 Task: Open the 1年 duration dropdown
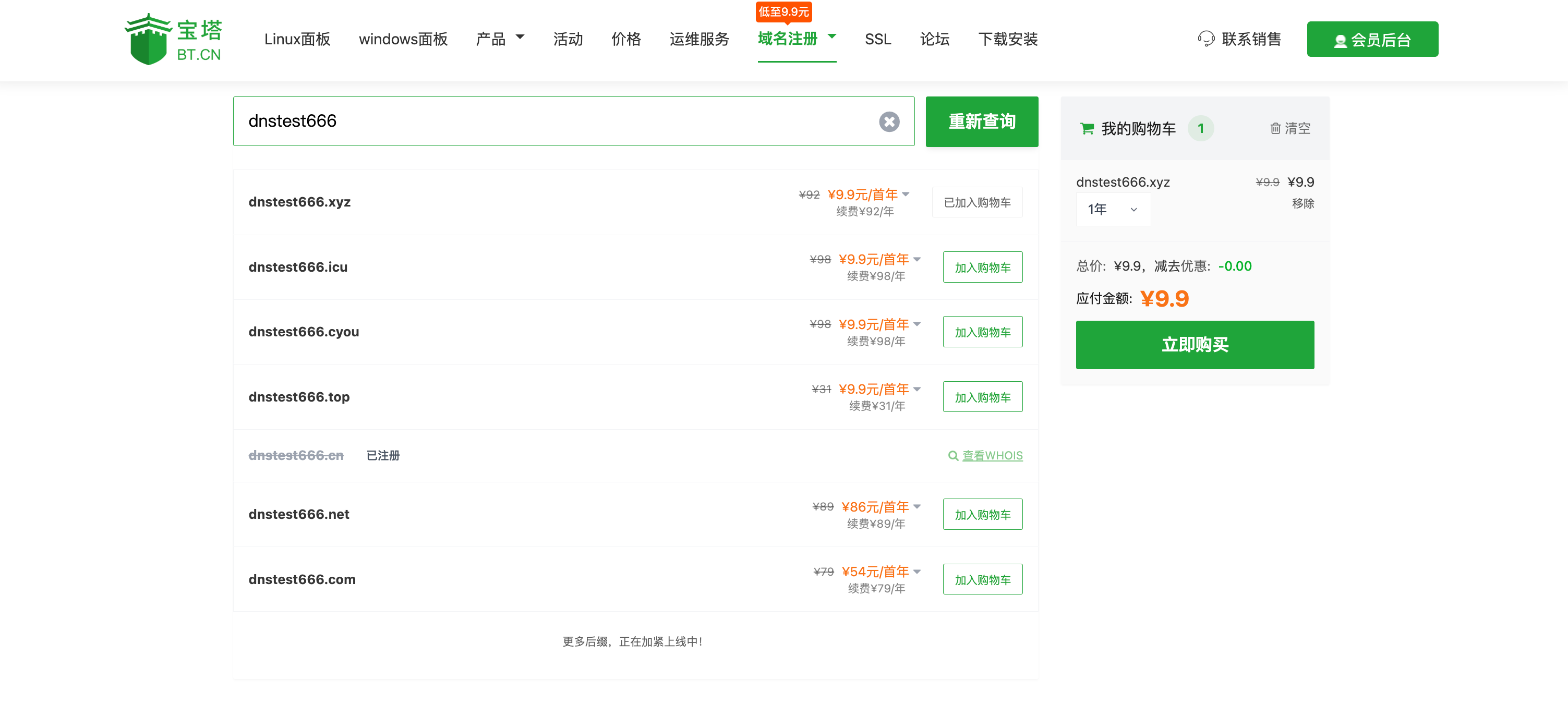click(1112, 209)
